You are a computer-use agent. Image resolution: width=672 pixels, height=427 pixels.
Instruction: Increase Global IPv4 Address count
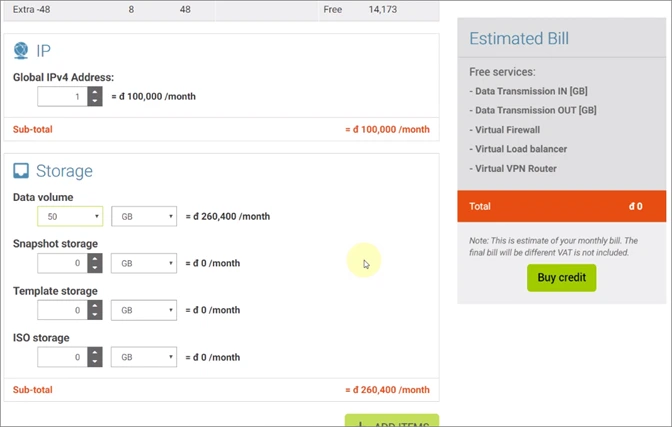pyautogui.click(x=95, y=91)
